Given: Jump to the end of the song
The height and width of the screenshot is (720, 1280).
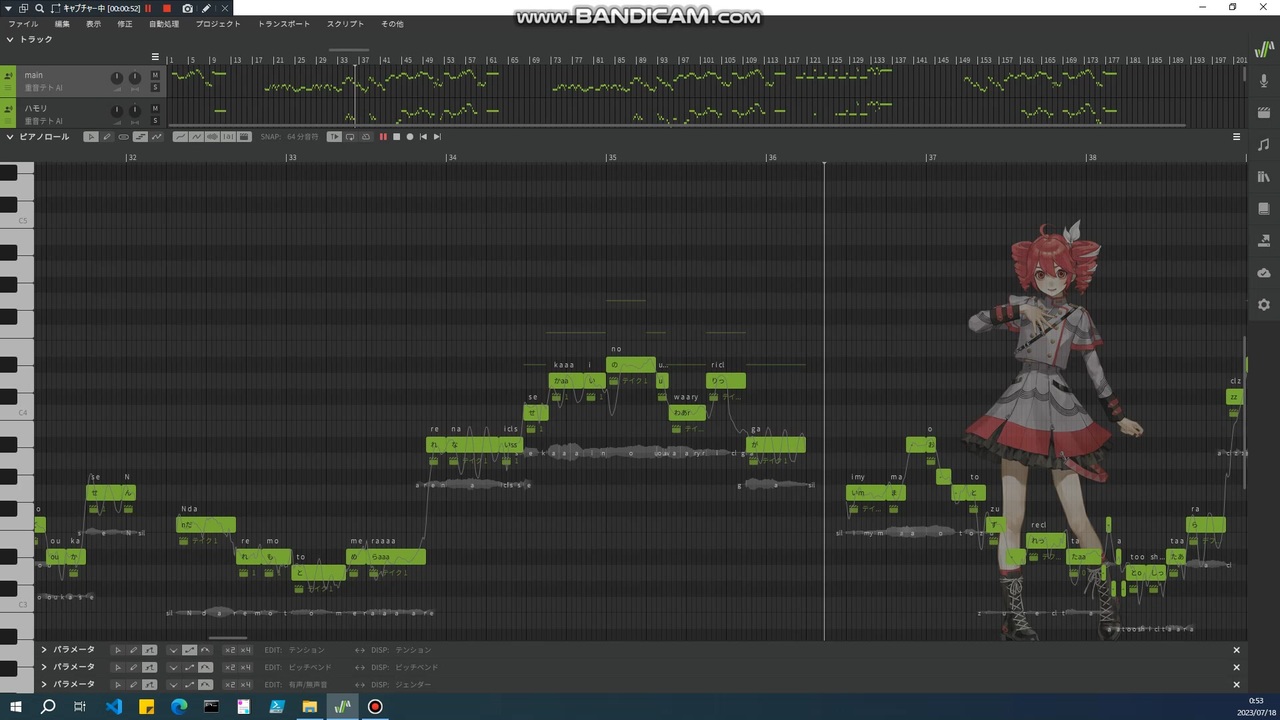Looking at the screenshot, I should (437, 137).
